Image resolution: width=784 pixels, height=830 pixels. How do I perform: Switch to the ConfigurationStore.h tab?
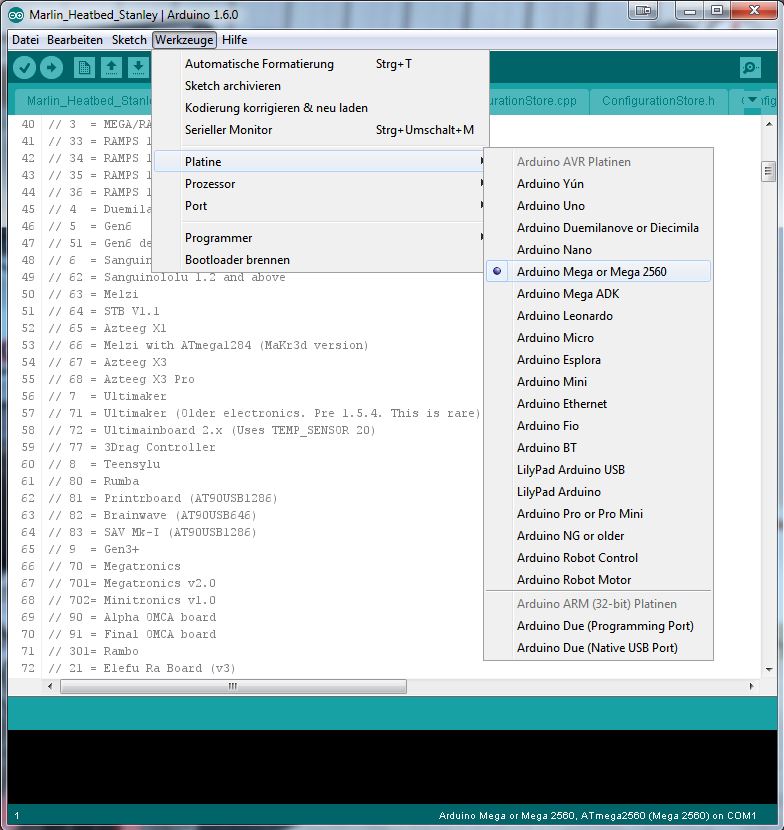pyautogui.click(x=658, y=101)
